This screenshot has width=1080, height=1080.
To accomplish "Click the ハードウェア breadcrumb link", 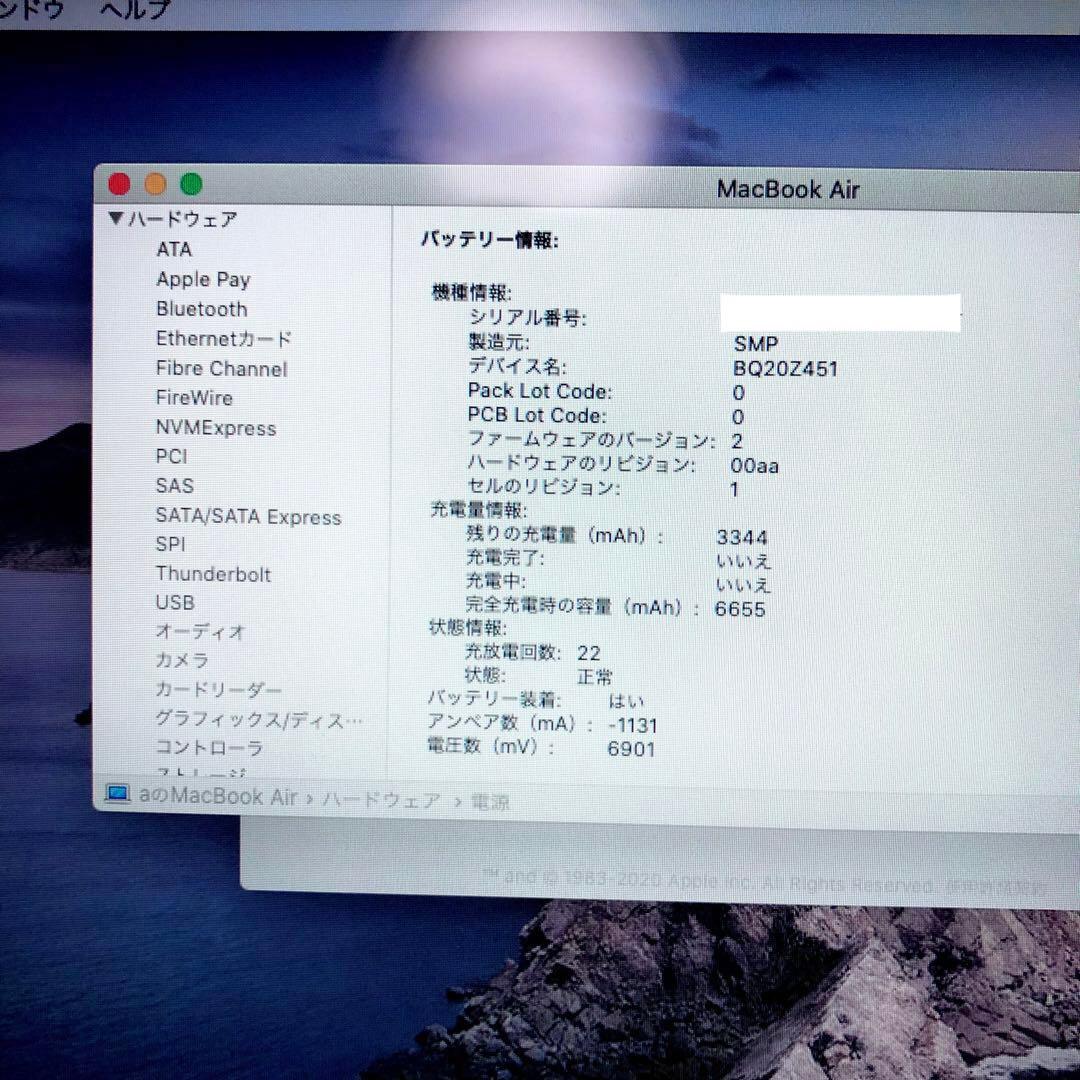I will 380,800.
